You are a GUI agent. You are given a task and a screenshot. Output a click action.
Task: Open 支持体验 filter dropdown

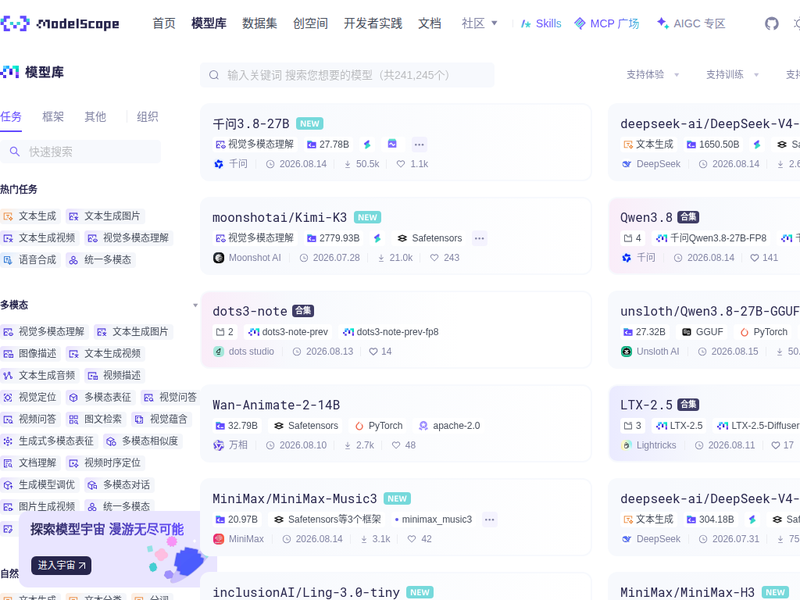click(x=653, y=74)
